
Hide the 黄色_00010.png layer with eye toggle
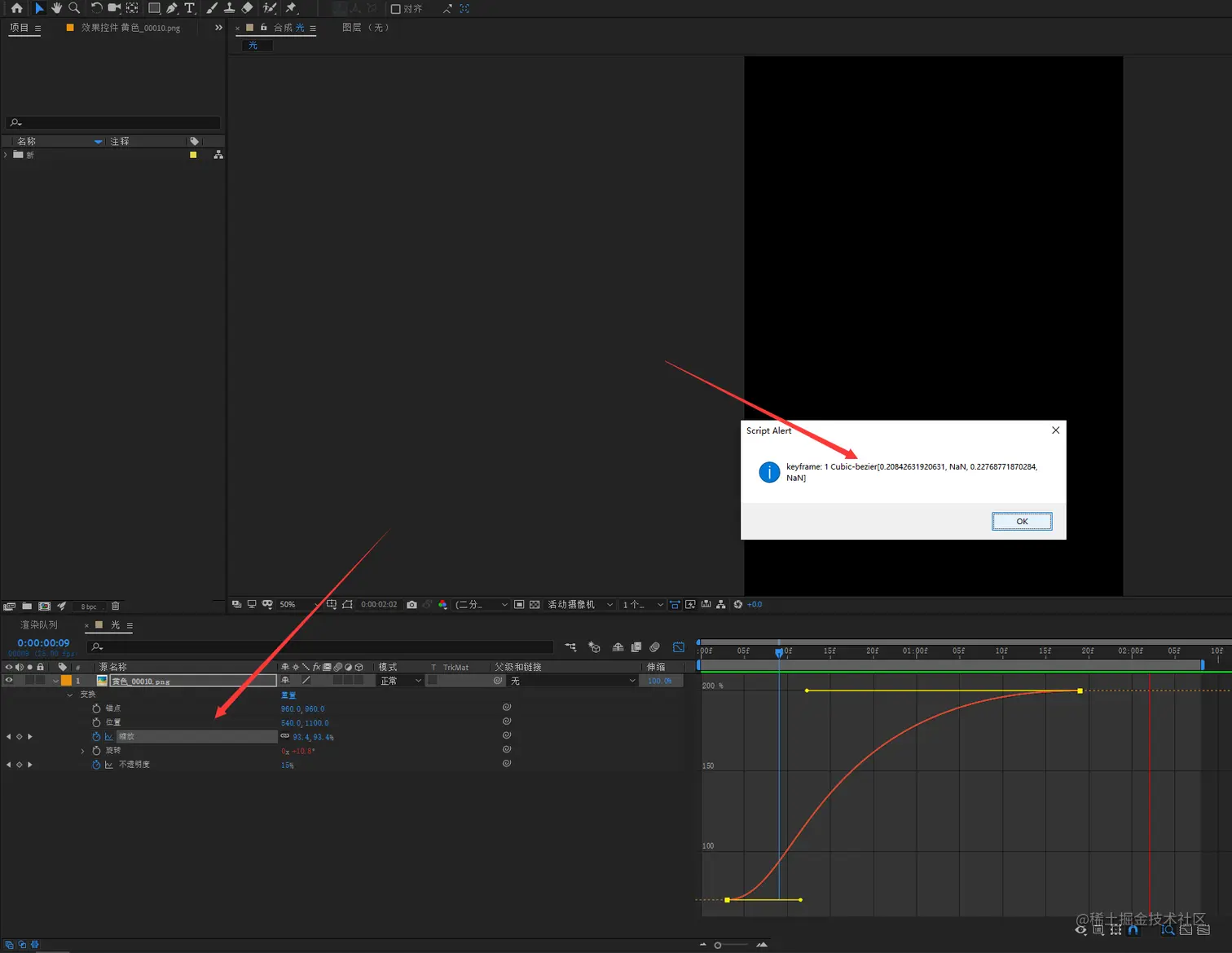[9, 680]
